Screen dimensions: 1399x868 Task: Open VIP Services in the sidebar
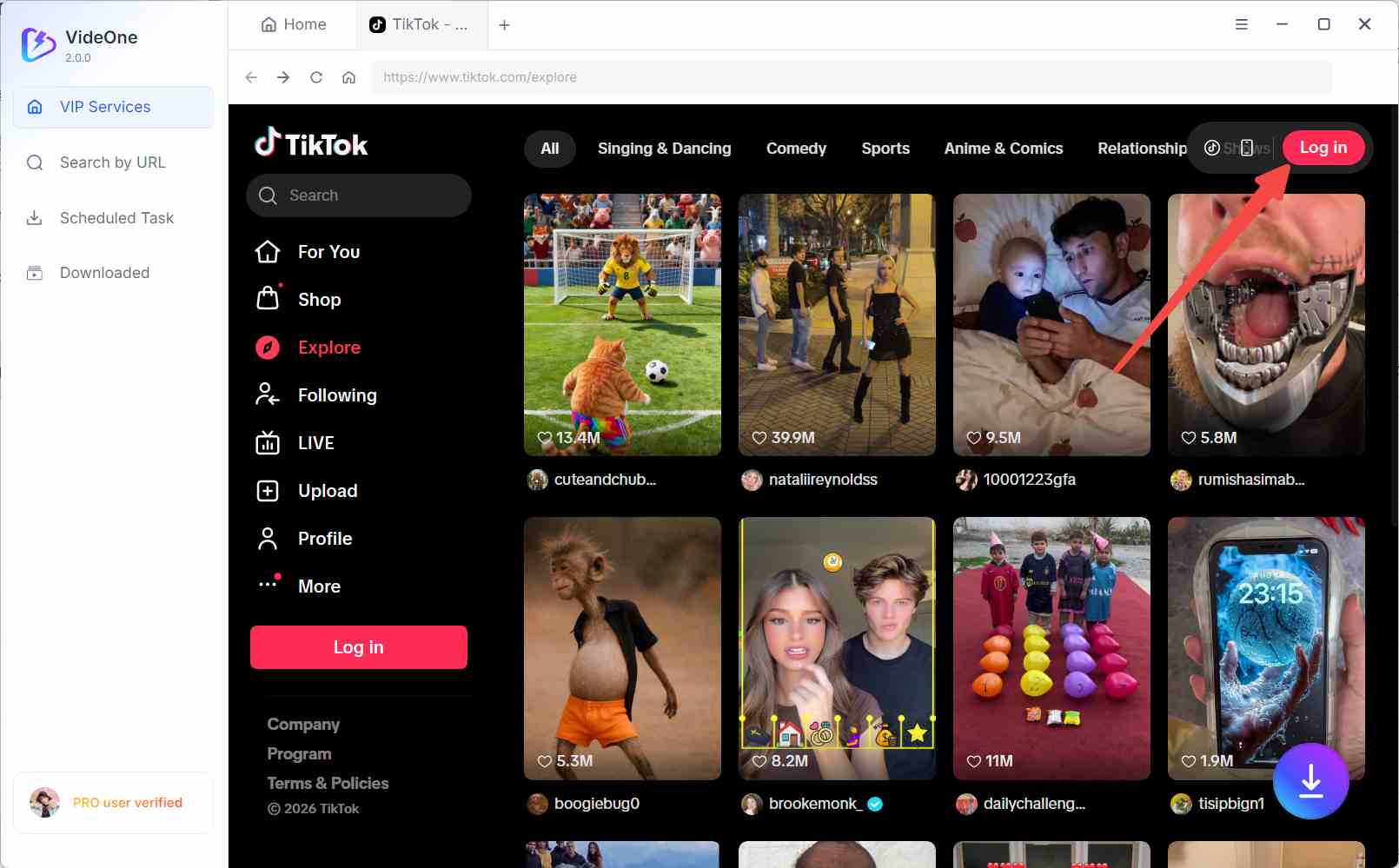coord(104,106)
